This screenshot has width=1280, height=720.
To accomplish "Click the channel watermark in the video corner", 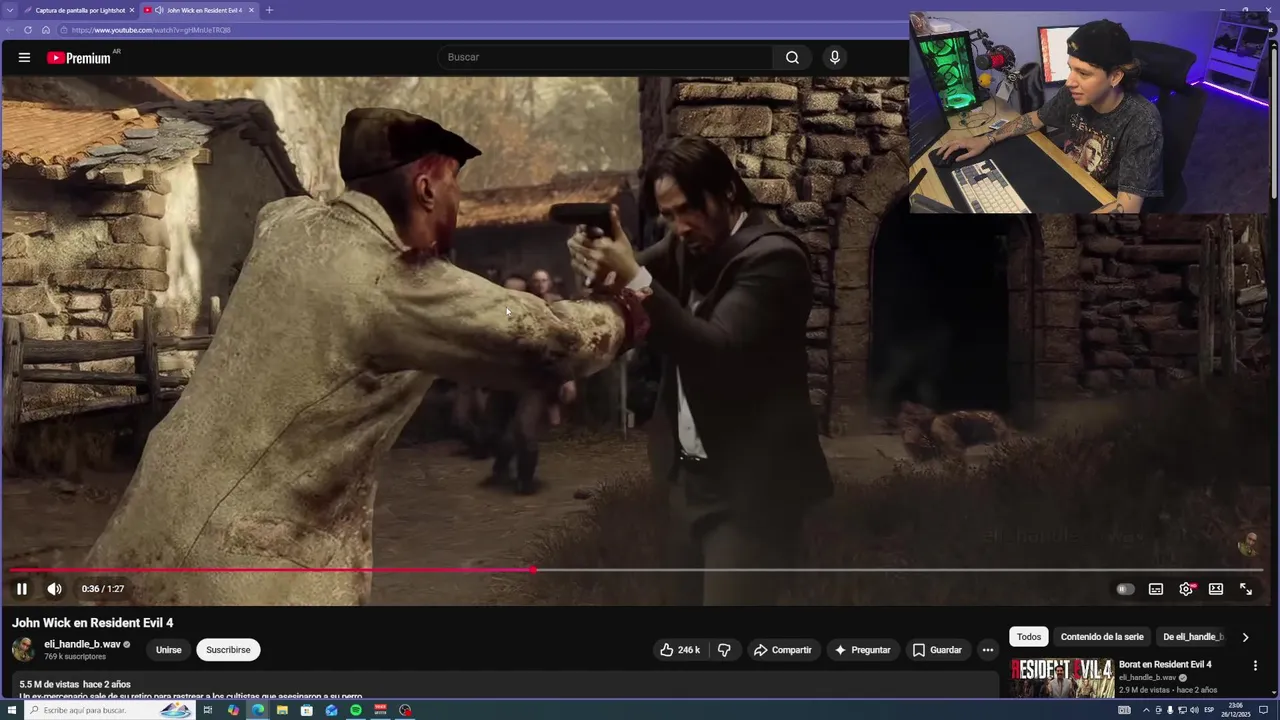I will tap(1247, 544).
